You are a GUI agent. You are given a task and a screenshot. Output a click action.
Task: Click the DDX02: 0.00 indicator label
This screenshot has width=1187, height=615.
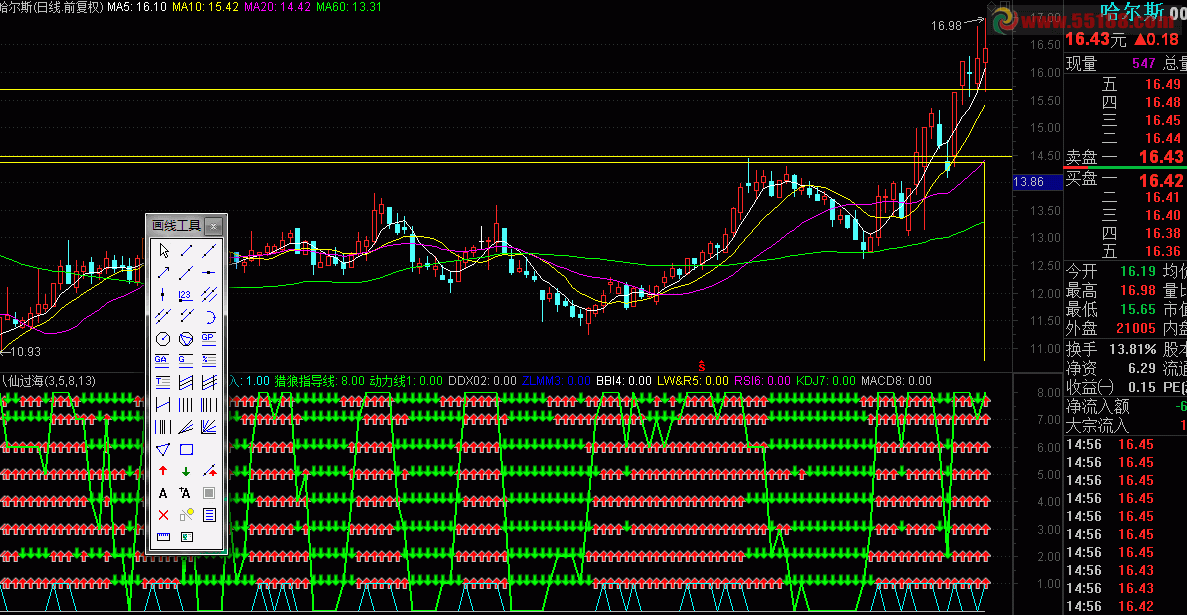pos(482,380)
